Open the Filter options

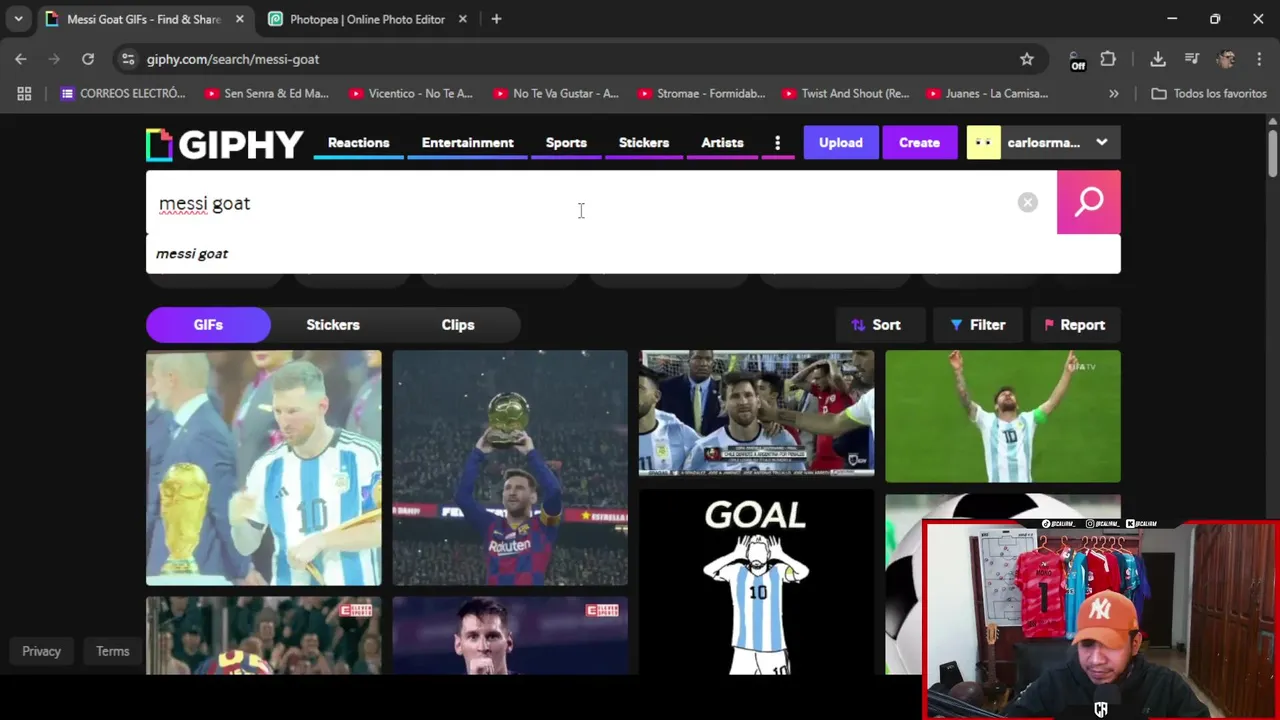(977, 325)
